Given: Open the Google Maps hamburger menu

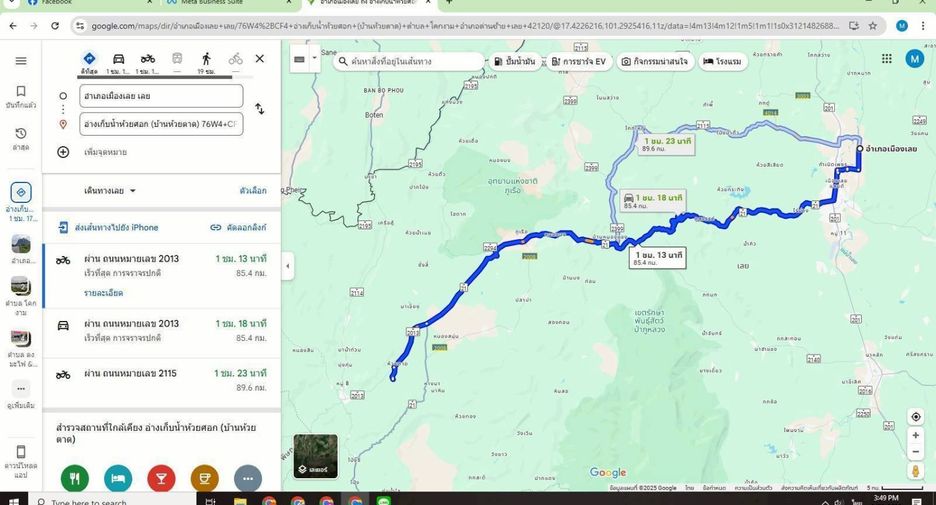Looking at the screenshot, I should tap(21, 61).
